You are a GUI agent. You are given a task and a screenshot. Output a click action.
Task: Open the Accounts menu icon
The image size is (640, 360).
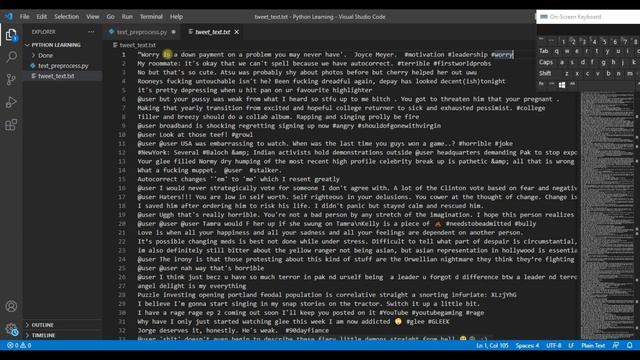11,306
